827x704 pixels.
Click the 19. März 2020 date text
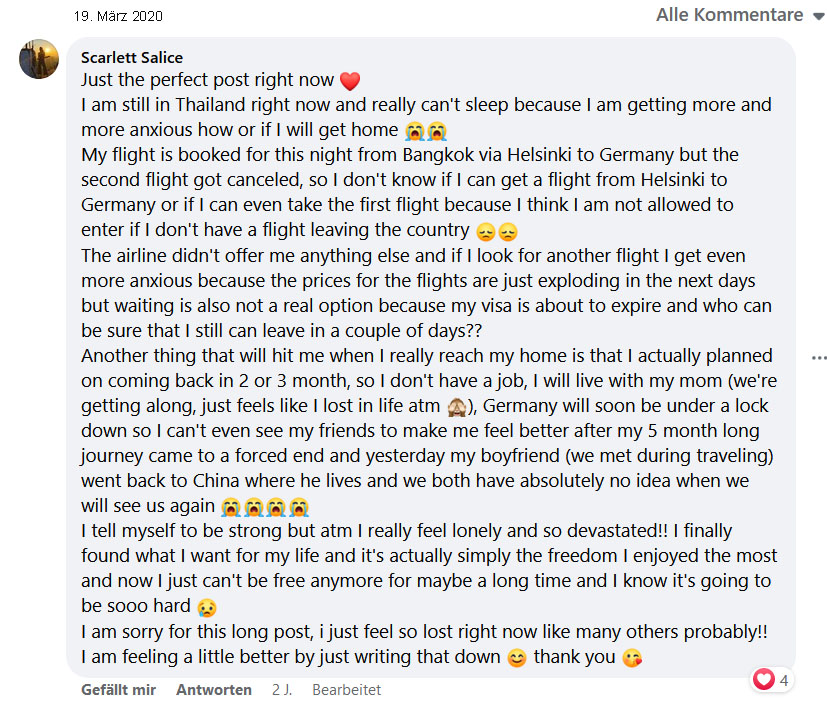[x=118, y=16]
